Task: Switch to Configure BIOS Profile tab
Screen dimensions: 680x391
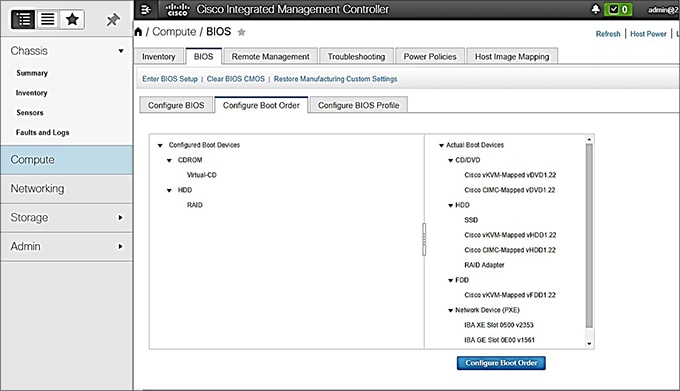Action: pyautogui.click(x=359, y=105)
